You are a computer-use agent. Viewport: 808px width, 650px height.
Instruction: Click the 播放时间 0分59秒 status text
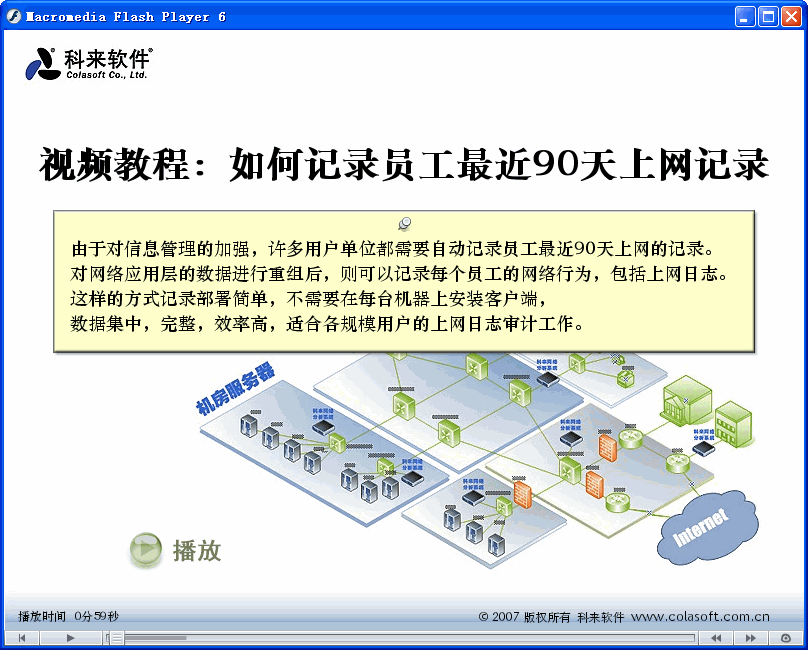(69, 616)
